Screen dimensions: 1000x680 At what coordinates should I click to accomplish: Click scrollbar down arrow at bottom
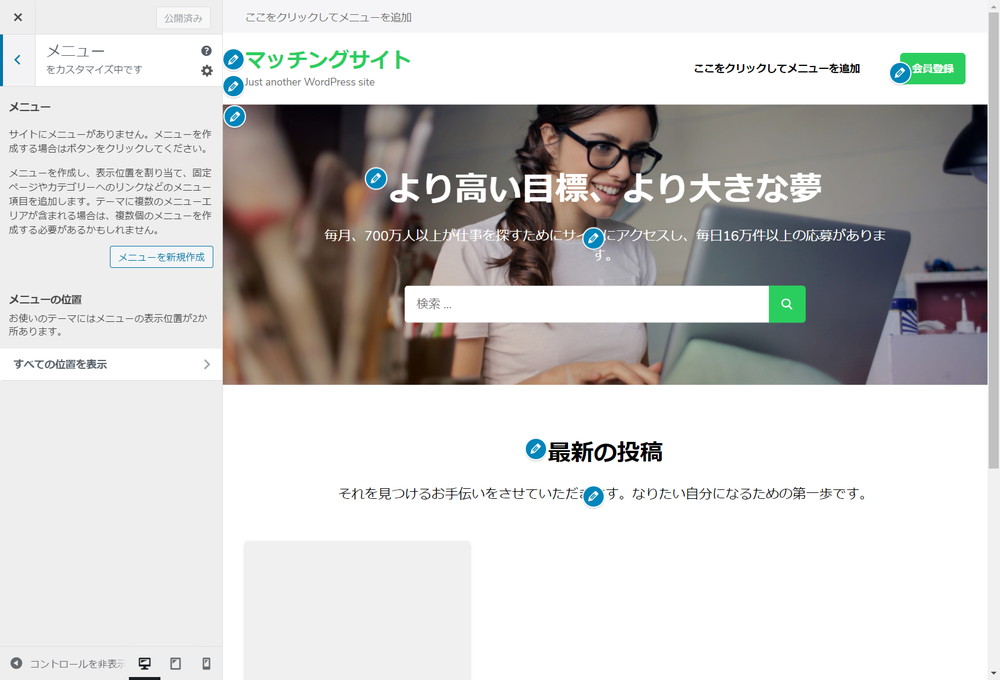994,674
